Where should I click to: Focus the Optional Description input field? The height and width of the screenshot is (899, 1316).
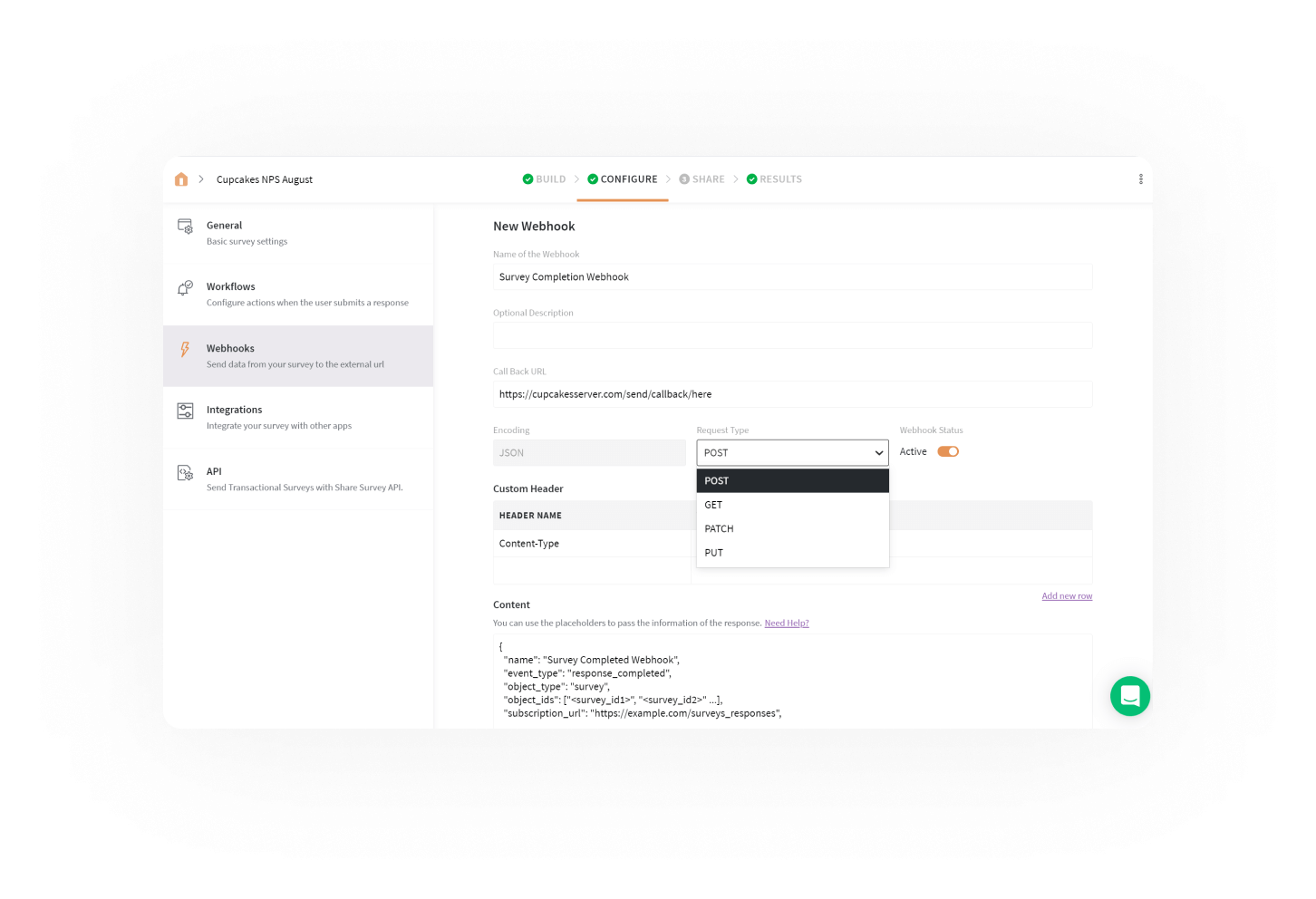point(792,335)
